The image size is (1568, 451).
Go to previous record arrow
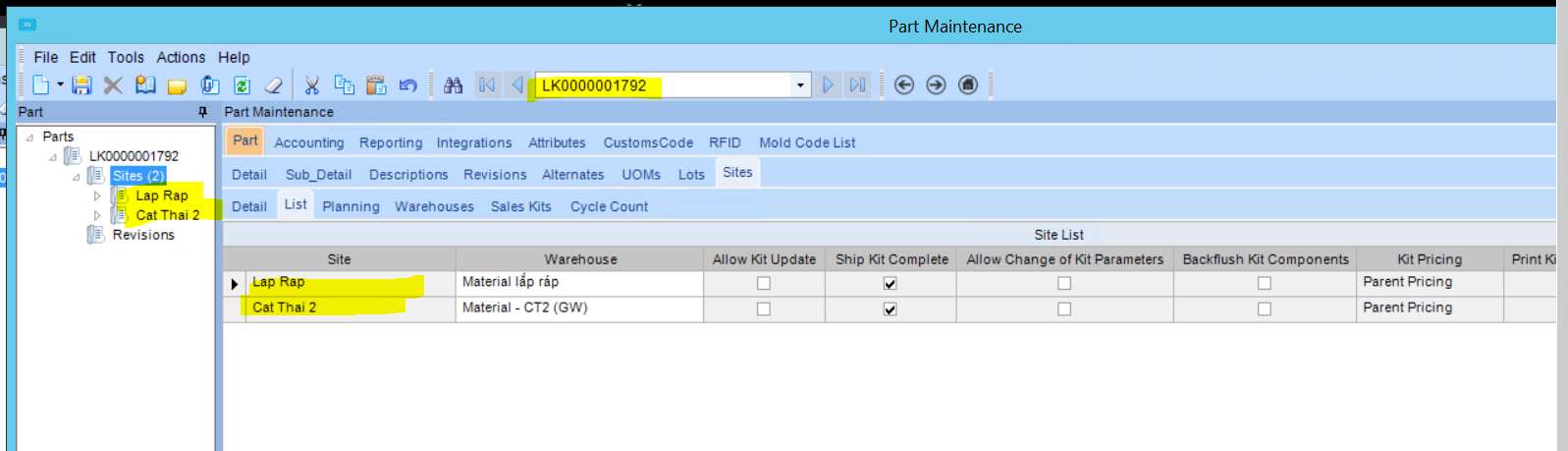click(516, 85)
